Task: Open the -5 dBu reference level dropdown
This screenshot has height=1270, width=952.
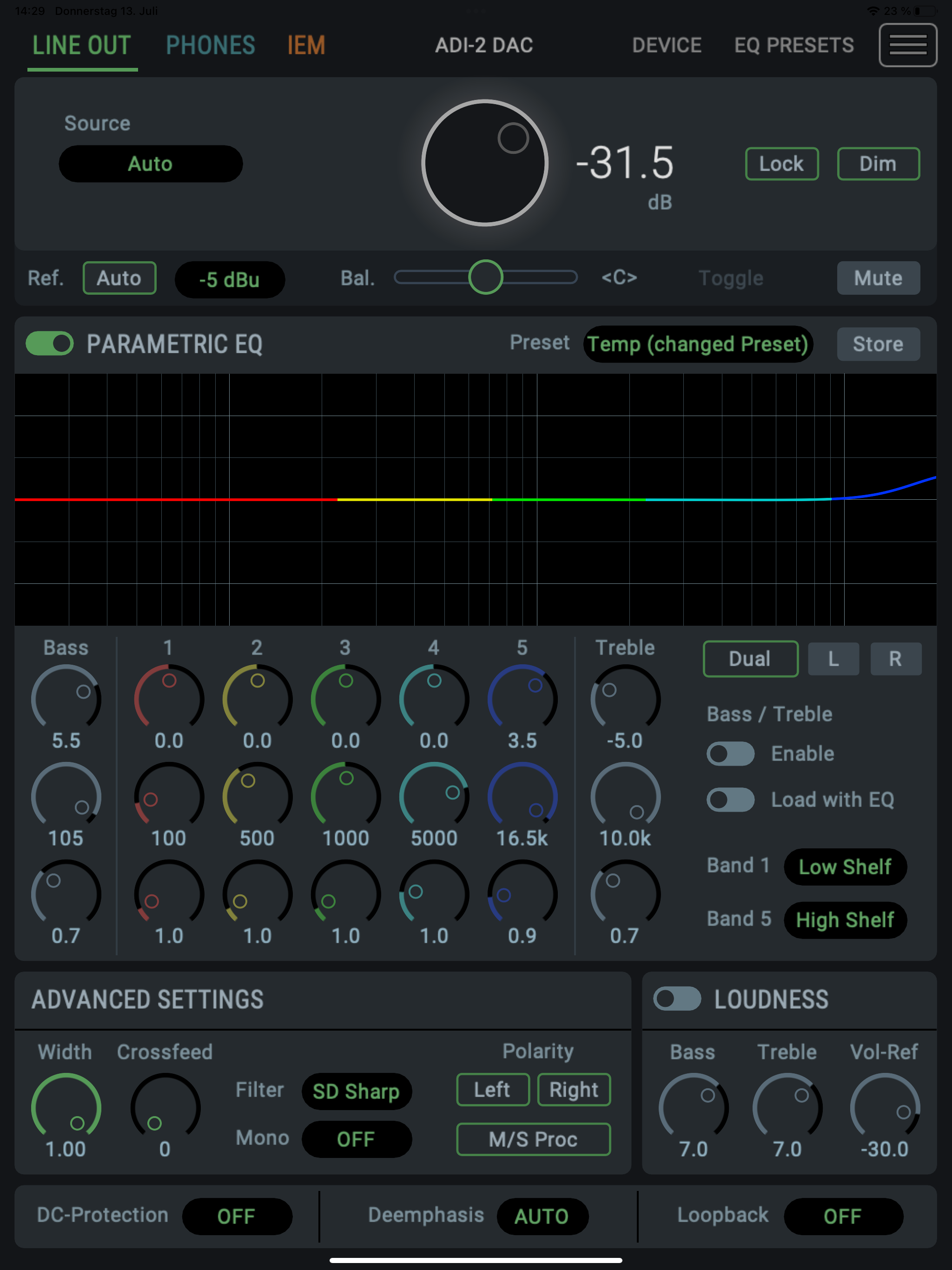Action: tap(230, 279)
